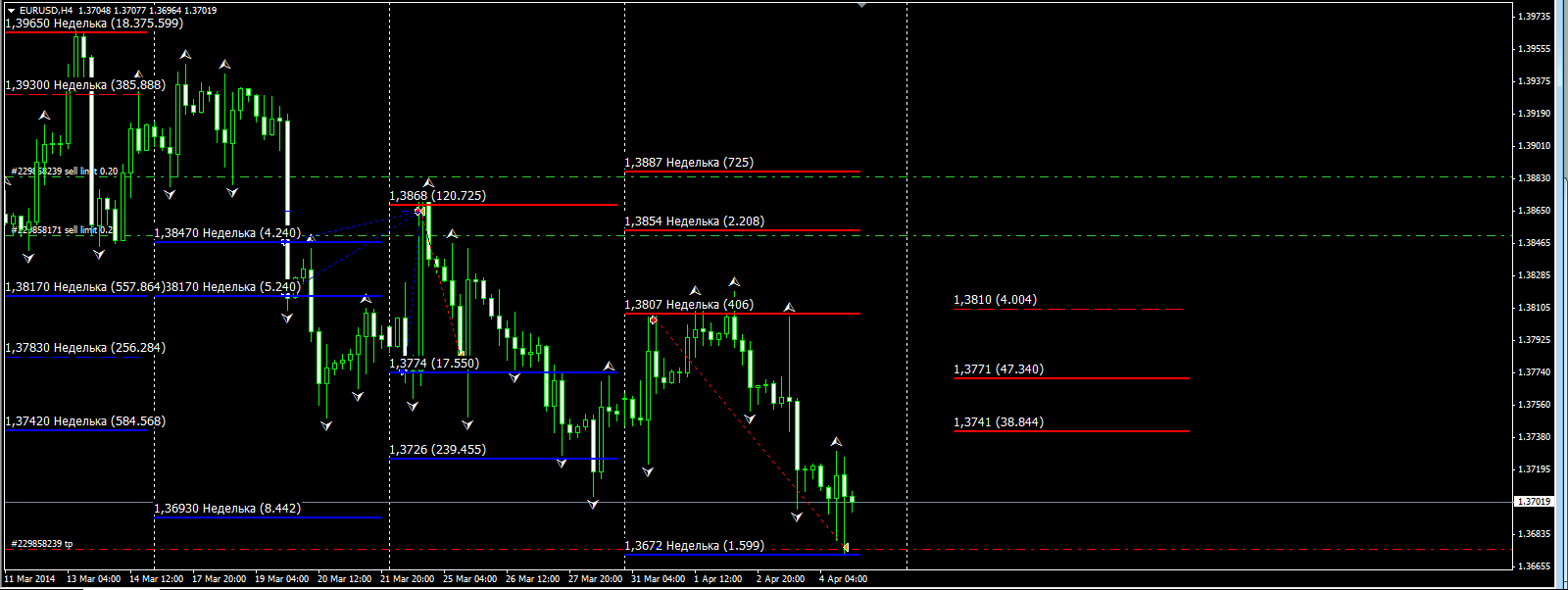The image size is (1568, 590).
Task: Click the 4 Apr 04:00 time axis label
Action: [843, 579]
